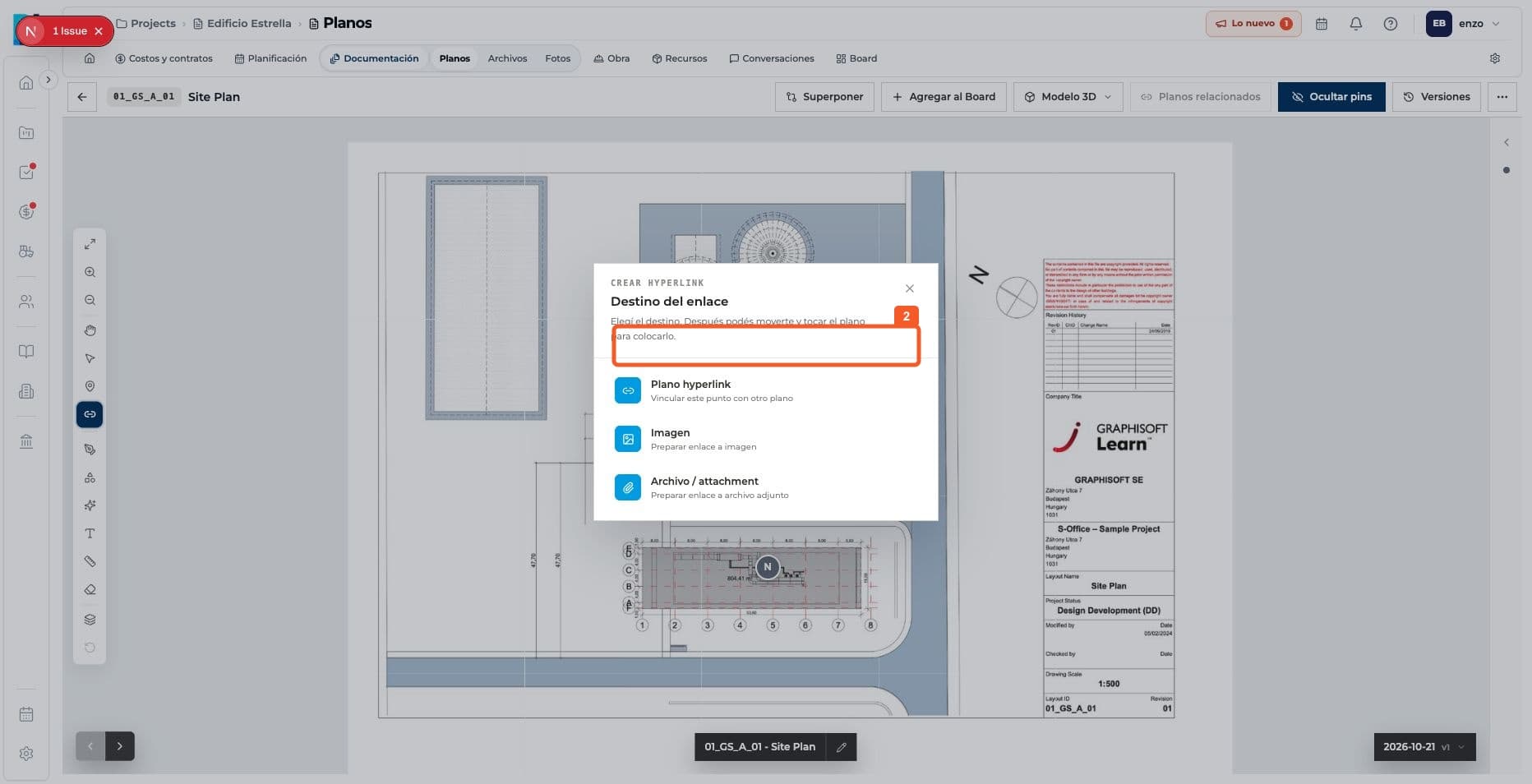Open the Versiones button

1436,97
